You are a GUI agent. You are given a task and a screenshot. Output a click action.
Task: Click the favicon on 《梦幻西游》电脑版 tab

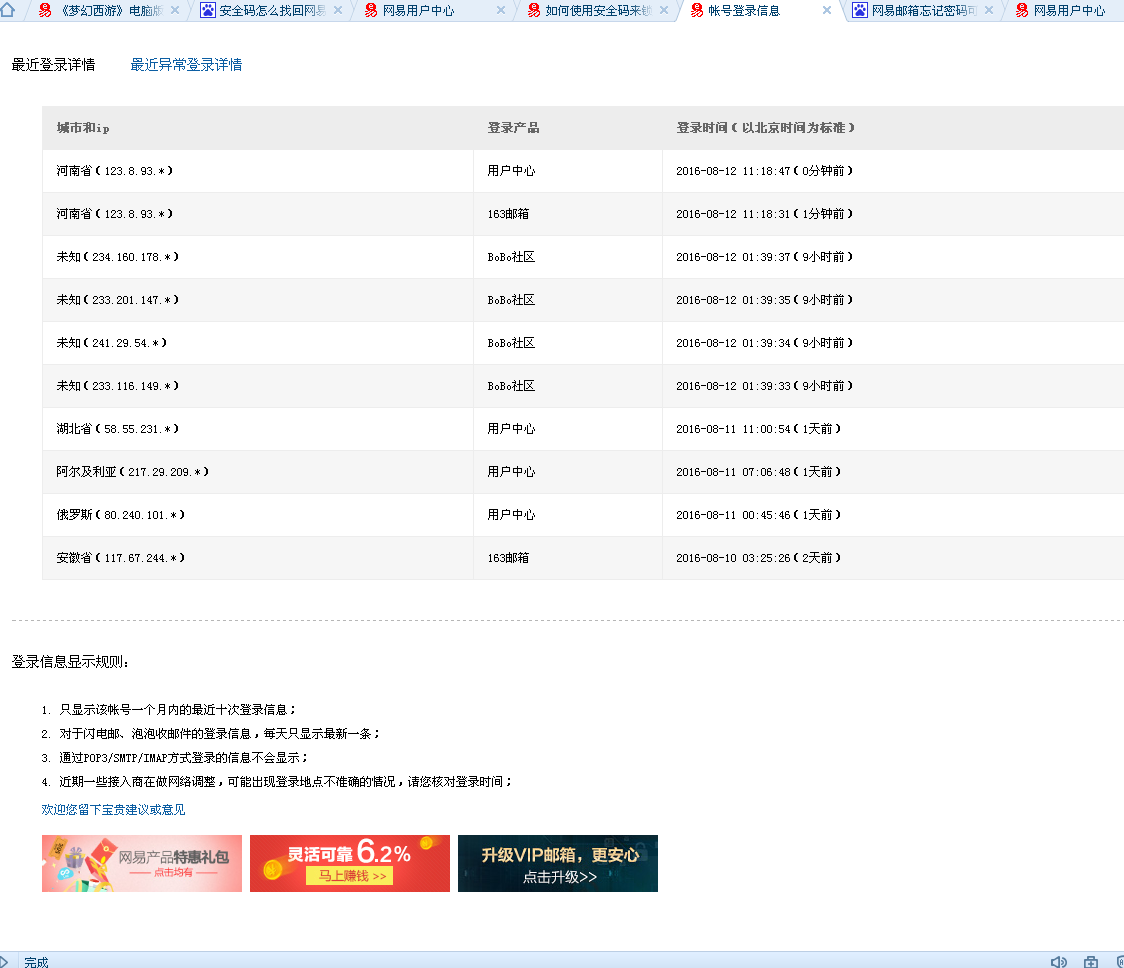click(44, 10)
